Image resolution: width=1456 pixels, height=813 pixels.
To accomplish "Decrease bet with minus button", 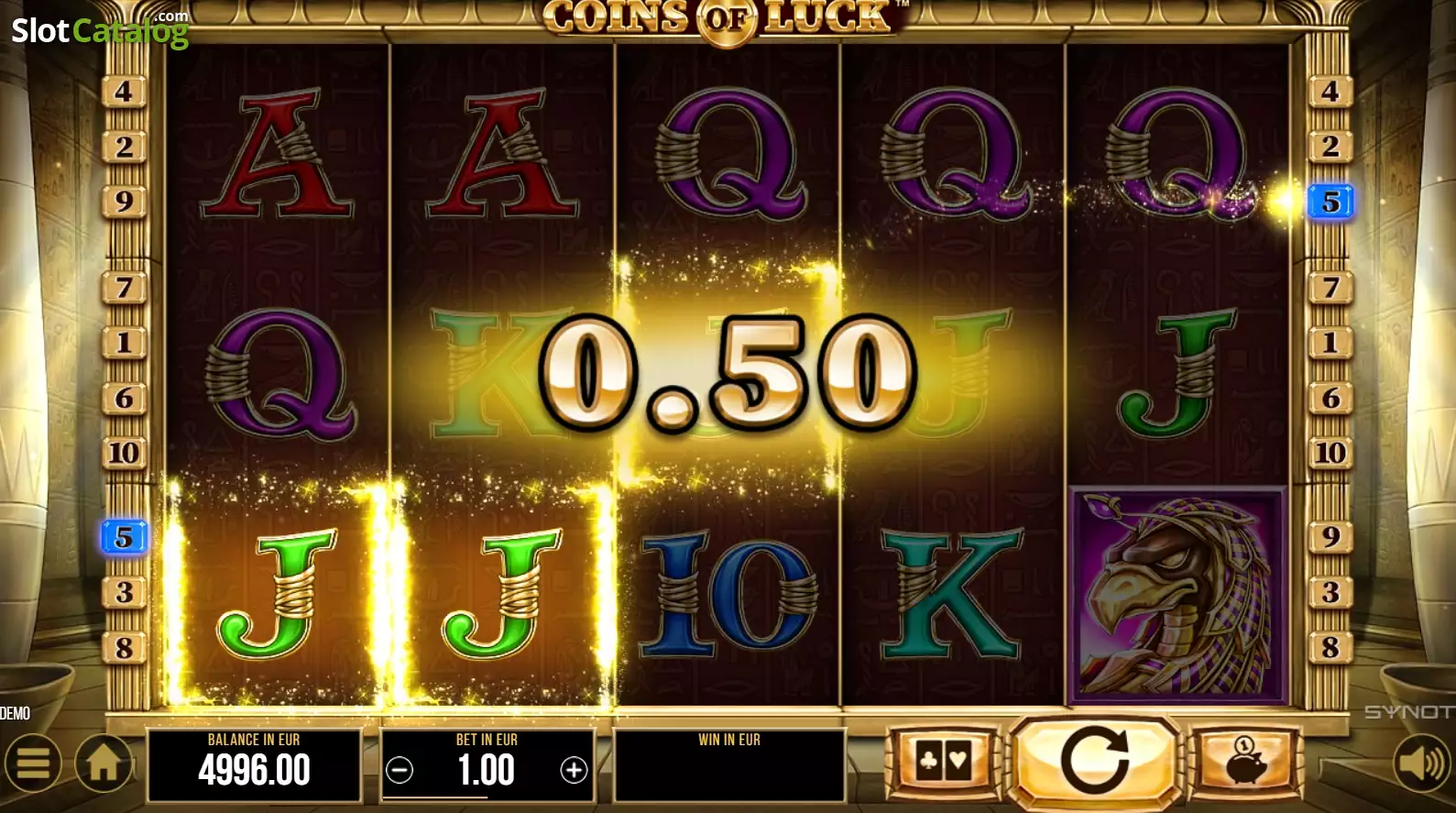I will 400,770.
